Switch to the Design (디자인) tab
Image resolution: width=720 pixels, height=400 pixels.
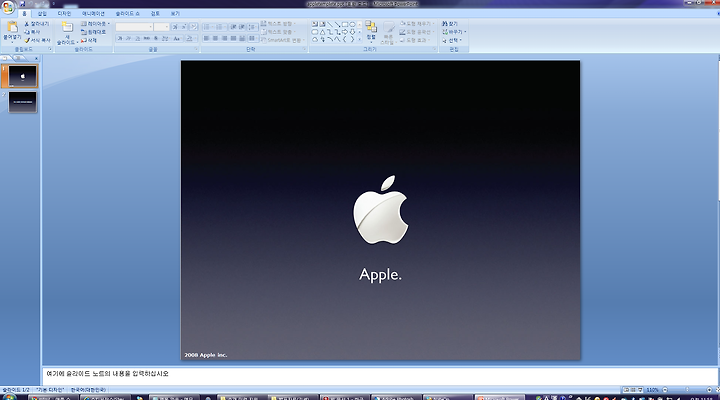(64, 14)
